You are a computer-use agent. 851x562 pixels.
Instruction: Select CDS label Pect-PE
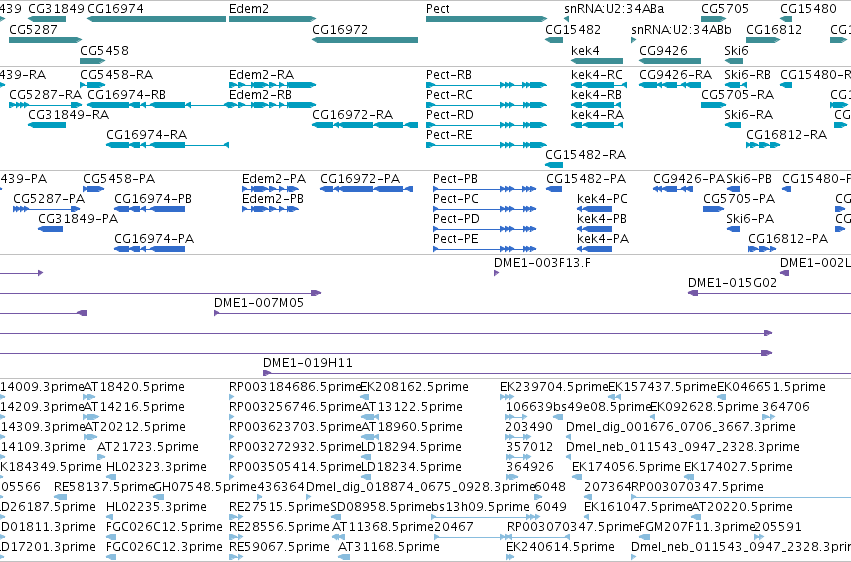coord(455,239)
